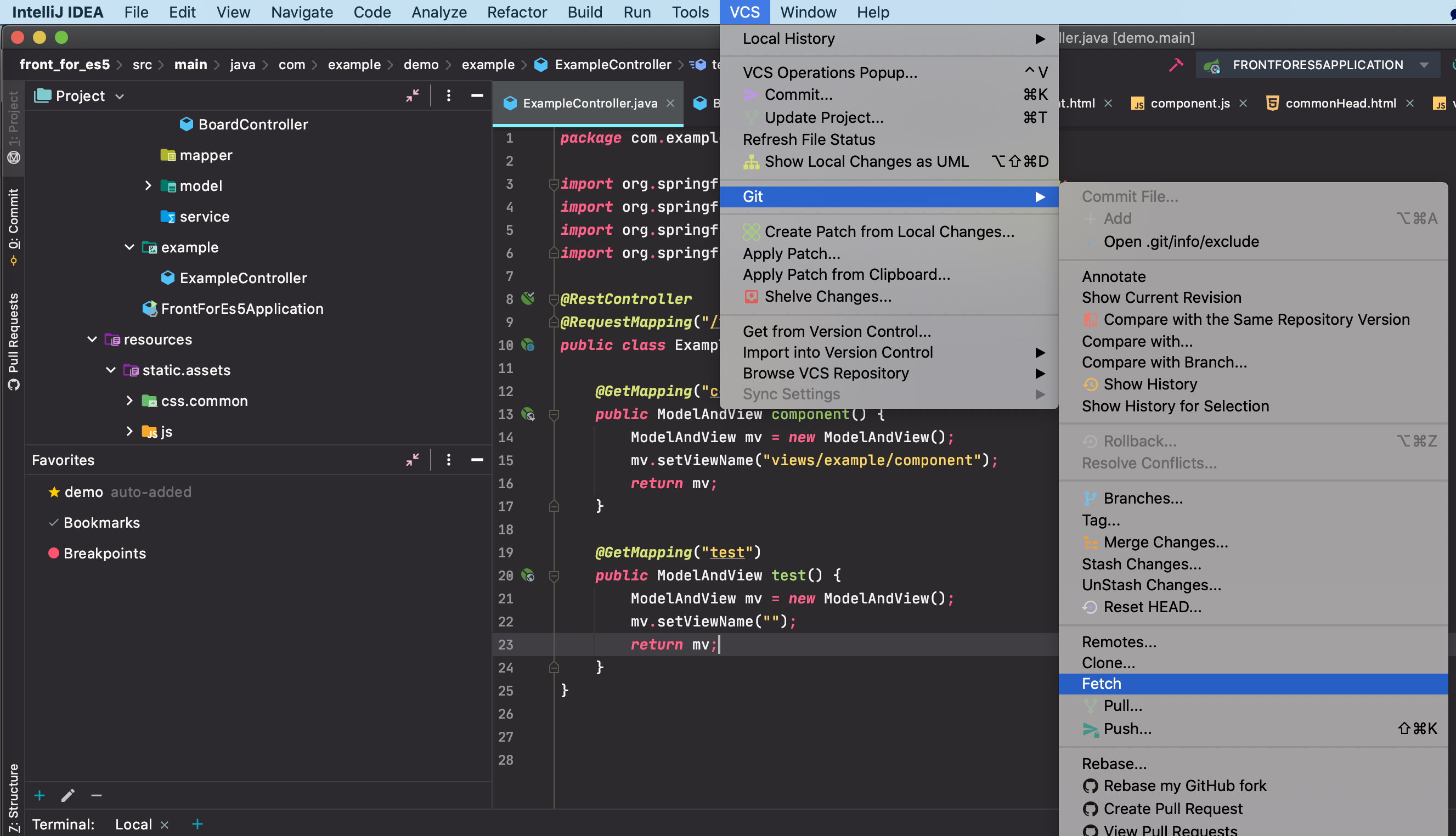This screenshot has width=1456, height=836.
Task: Collapse the resources folder
Action: coord(92,340)
